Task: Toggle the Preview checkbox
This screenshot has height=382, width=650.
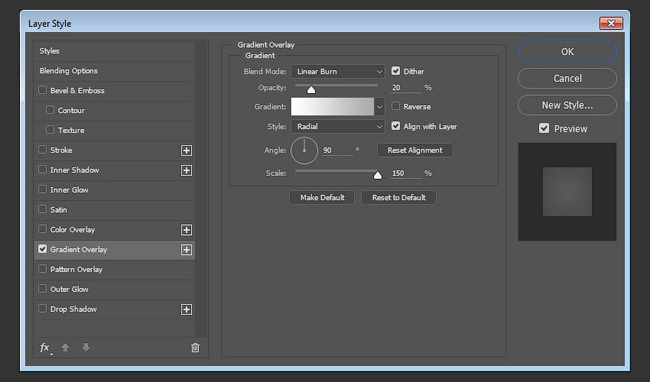Action: tap(544, 128)
